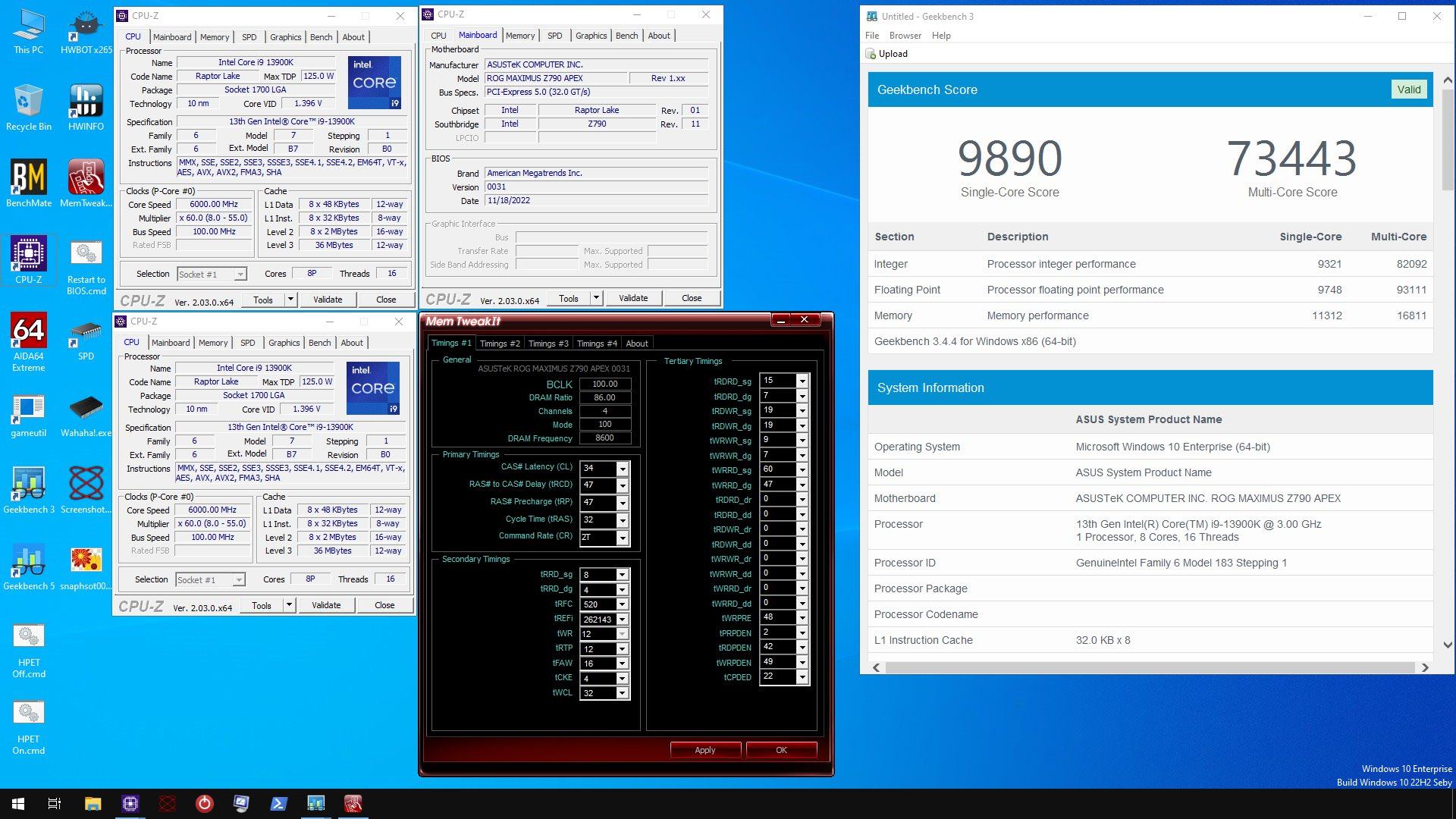Open the BenchMate desktop icon
Viewport: 1456px width, 819px height.
coord(28,184)
